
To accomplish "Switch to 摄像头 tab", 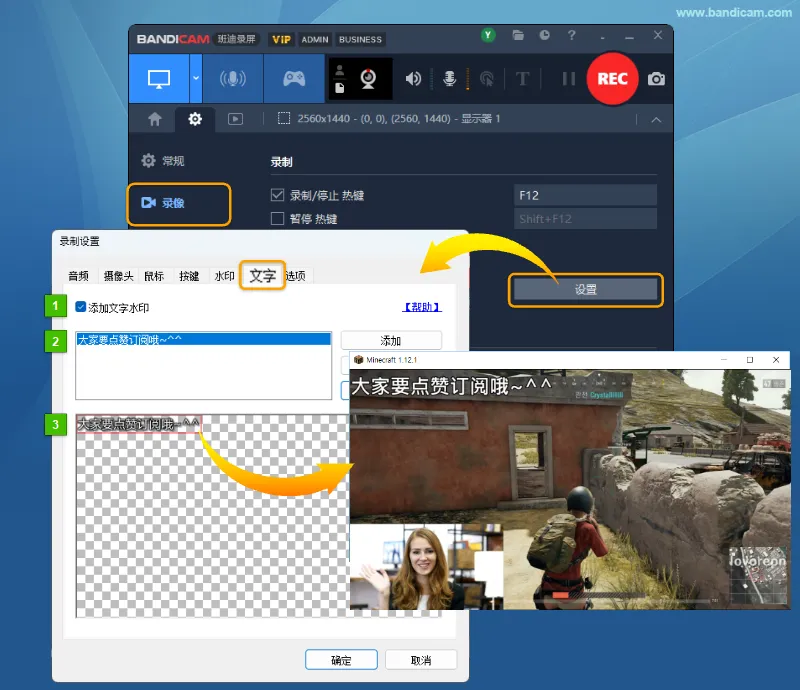I will pos(118,276).
